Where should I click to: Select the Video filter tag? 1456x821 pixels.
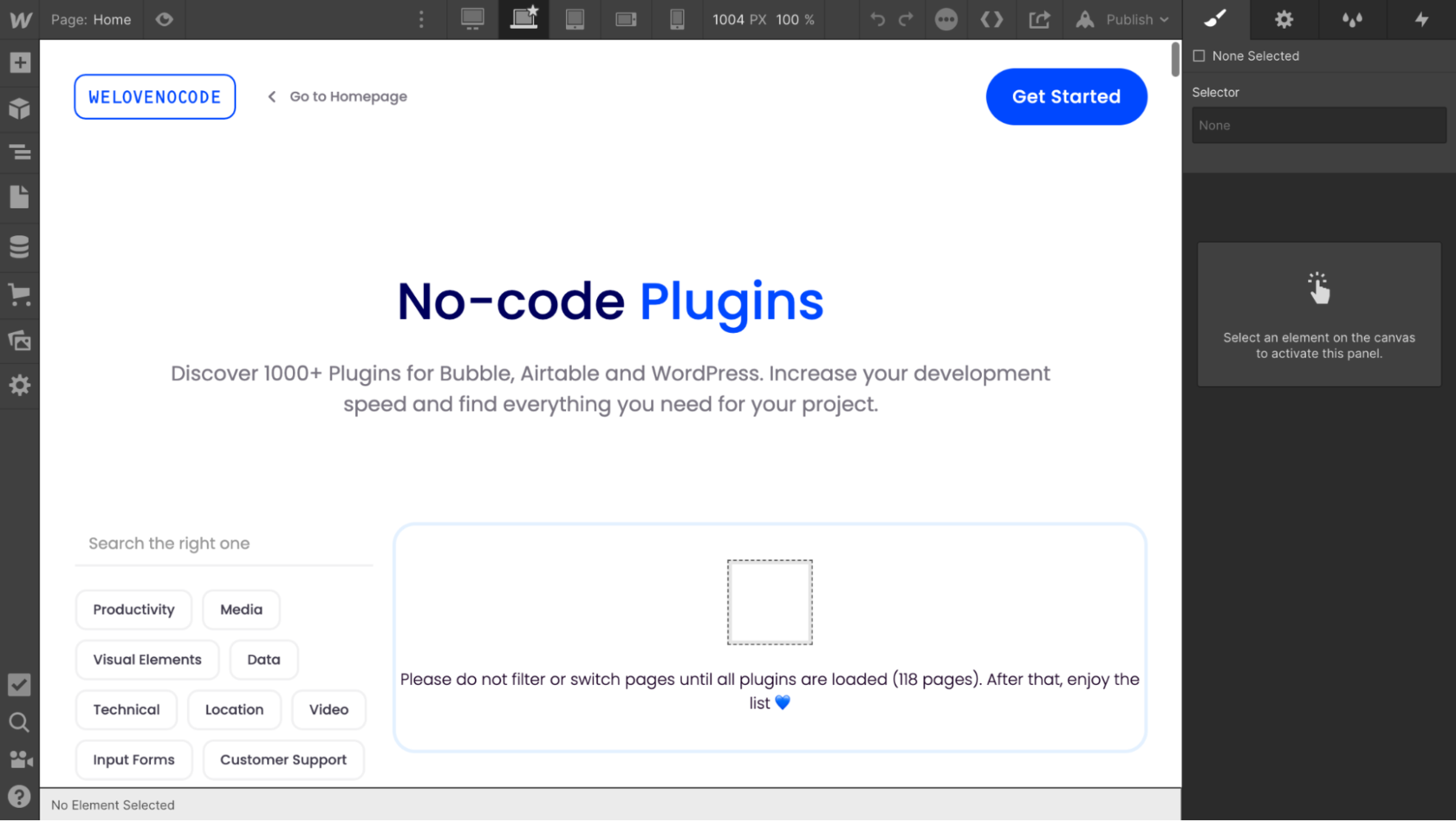(329, 709)
